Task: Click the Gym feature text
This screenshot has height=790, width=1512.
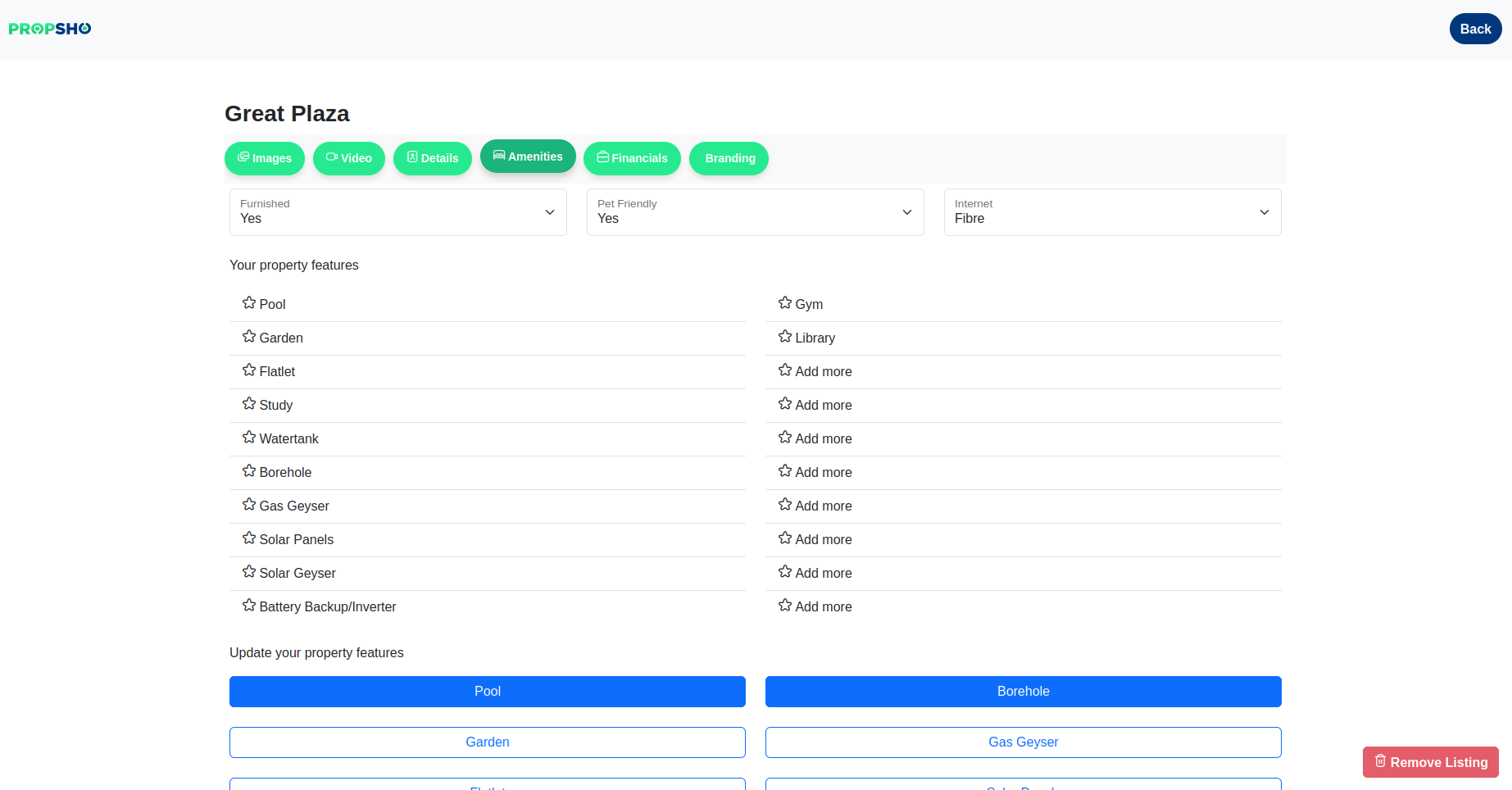Action: click(809, 305)
